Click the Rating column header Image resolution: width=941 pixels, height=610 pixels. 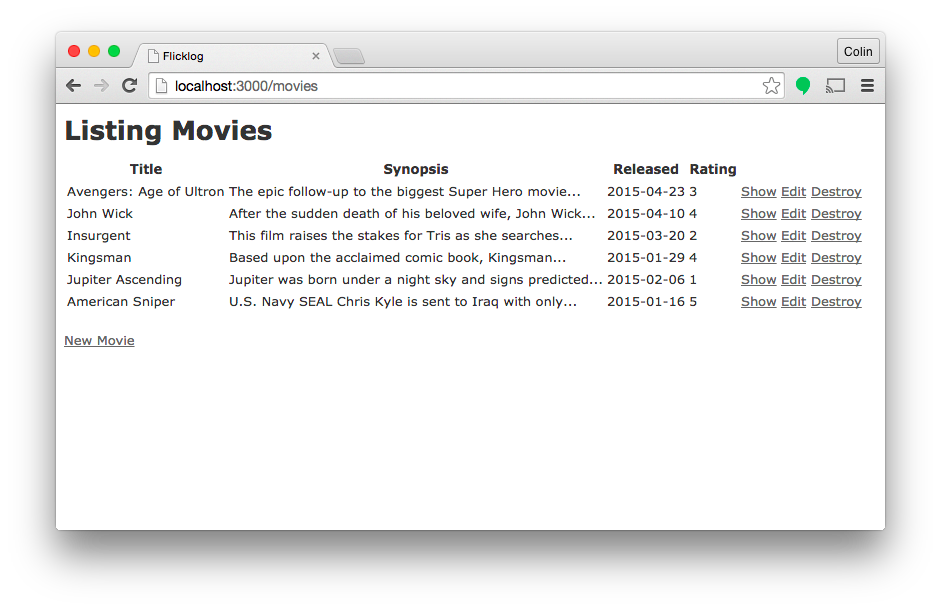(x=713, y=169)
